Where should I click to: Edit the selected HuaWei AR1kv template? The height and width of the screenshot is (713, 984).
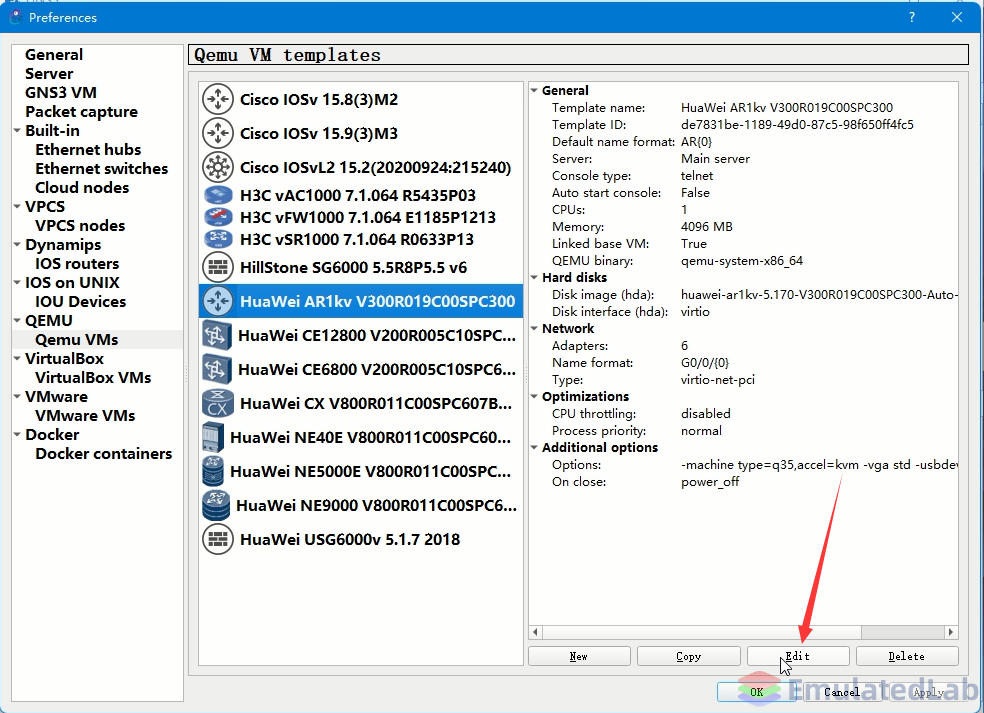(x=798, y=657)
